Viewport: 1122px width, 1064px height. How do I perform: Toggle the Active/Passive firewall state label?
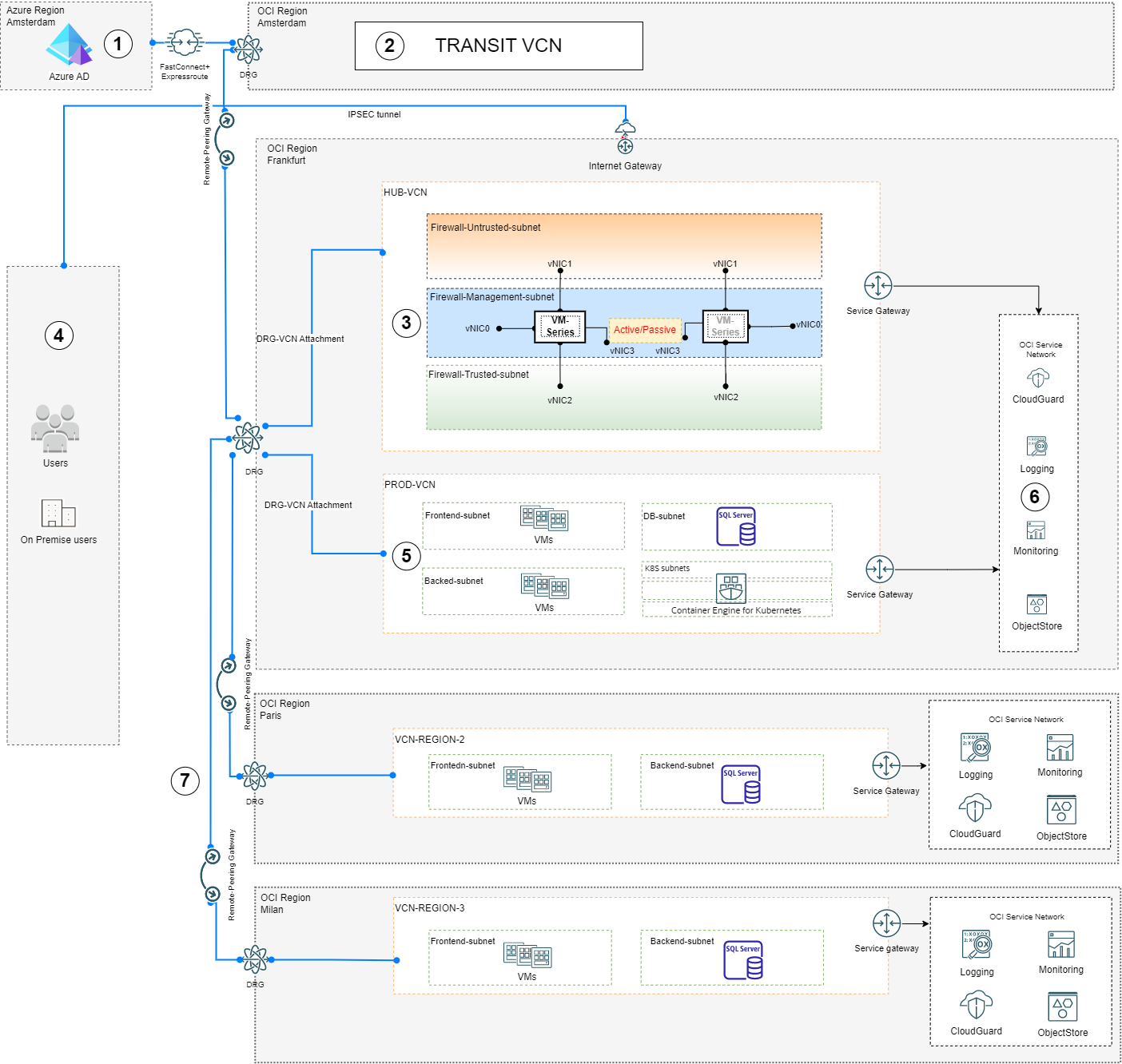(644, 329)
